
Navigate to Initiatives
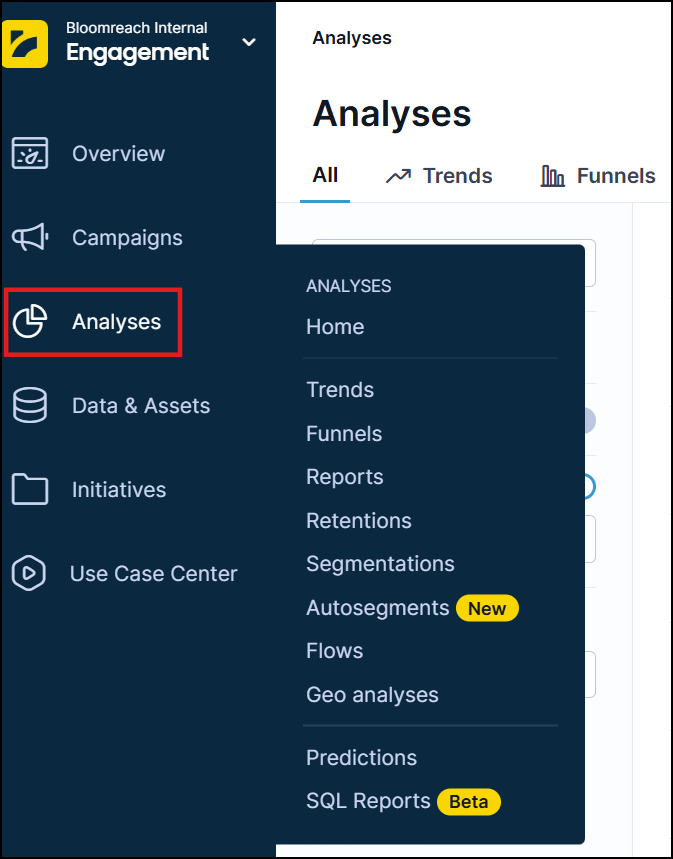[119, 489]
